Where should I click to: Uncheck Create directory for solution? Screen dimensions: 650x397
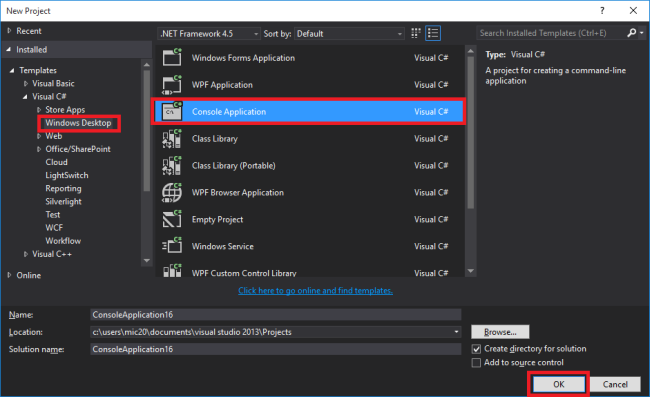click(x=476, y=349)
